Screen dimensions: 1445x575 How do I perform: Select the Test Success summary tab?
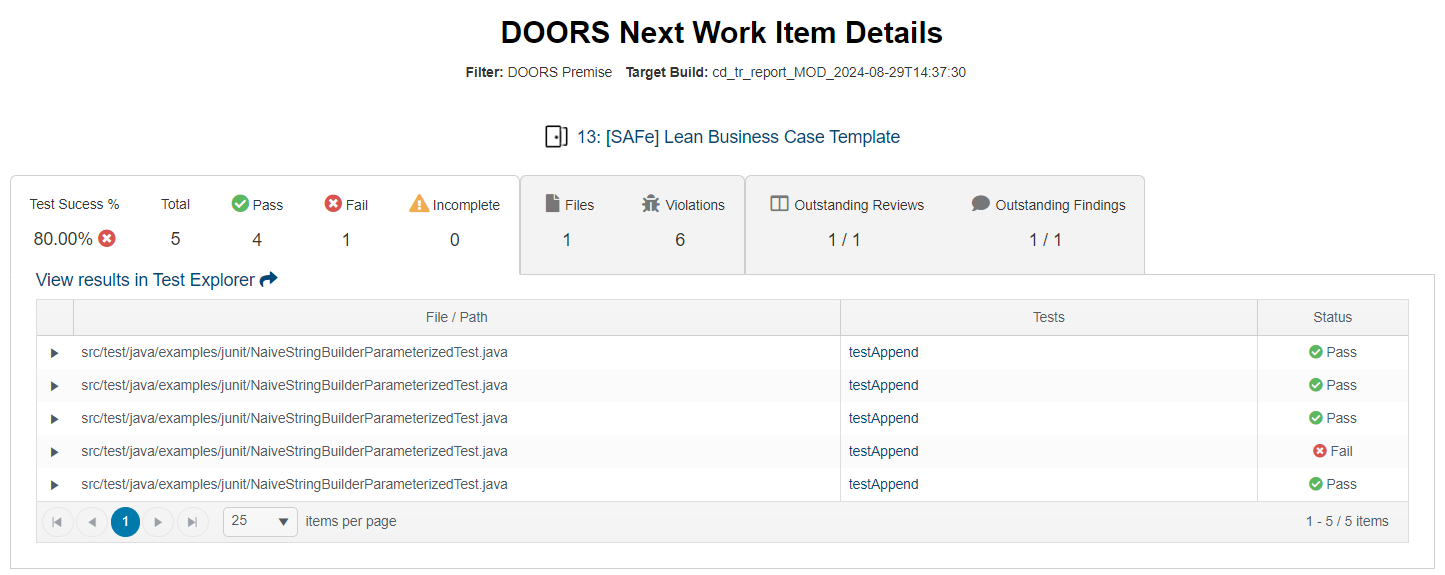[x=265, y=224]
